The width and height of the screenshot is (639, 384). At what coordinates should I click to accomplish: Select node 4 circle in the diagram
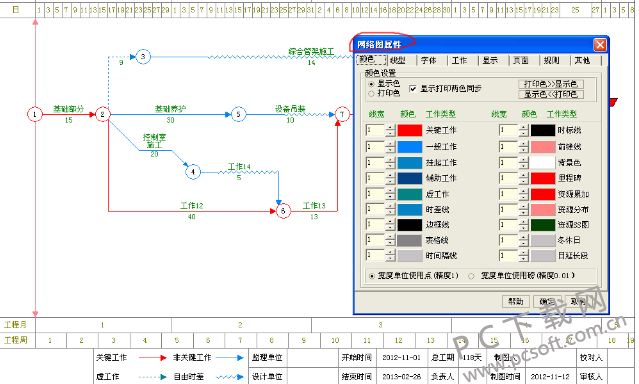tap(193, 172)
